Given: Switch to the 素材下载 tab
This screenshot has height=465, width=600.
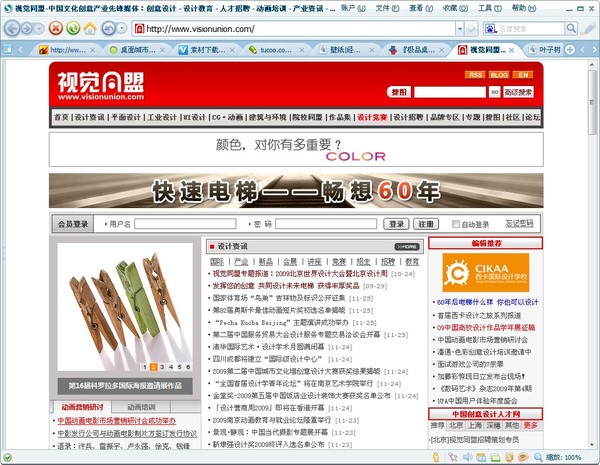Looking at the screenshot, I should pyautogui.click(x=208, y=50).
